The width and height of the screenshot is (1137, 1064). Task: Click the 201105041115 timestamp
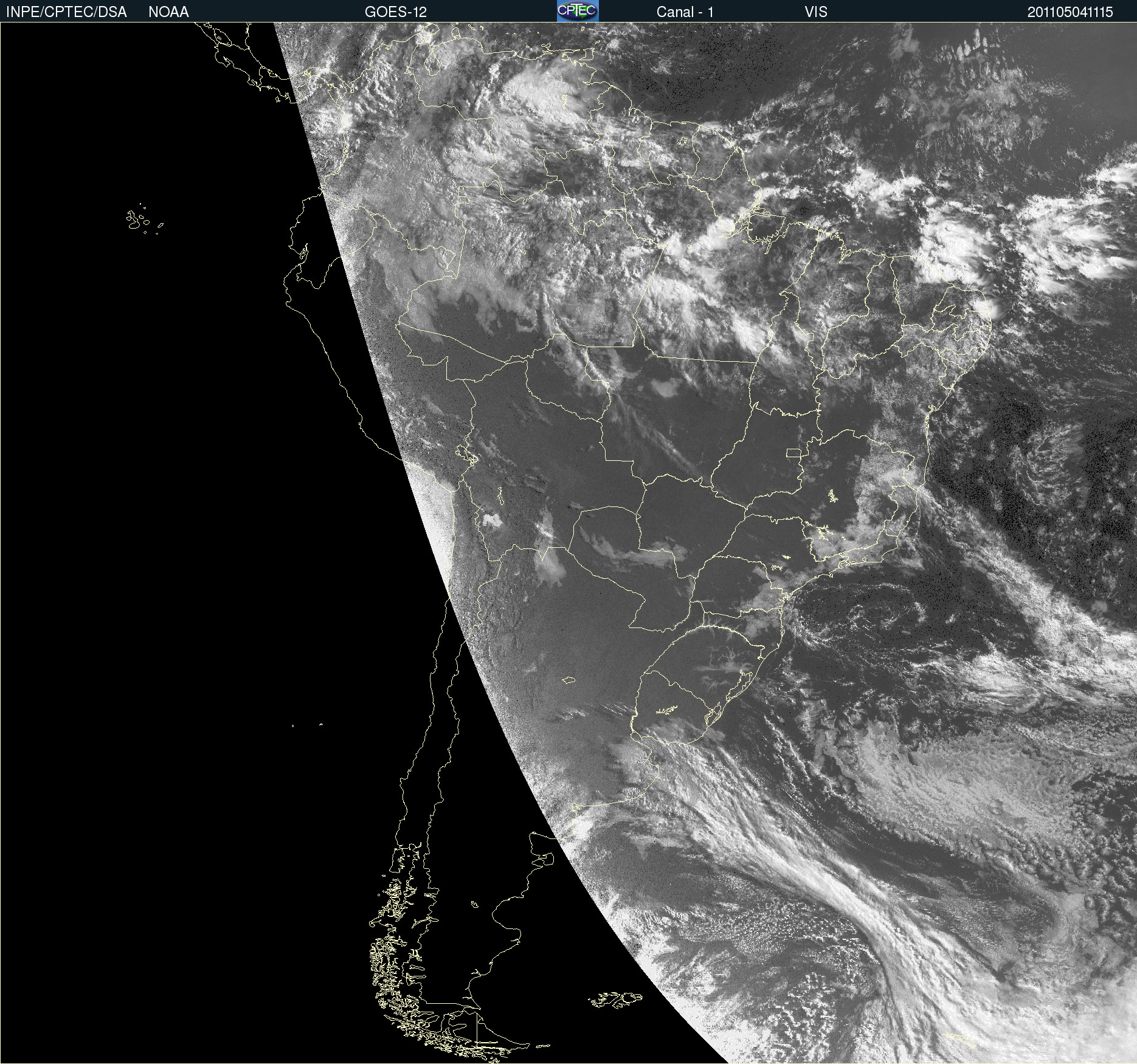click(1070, 12)
